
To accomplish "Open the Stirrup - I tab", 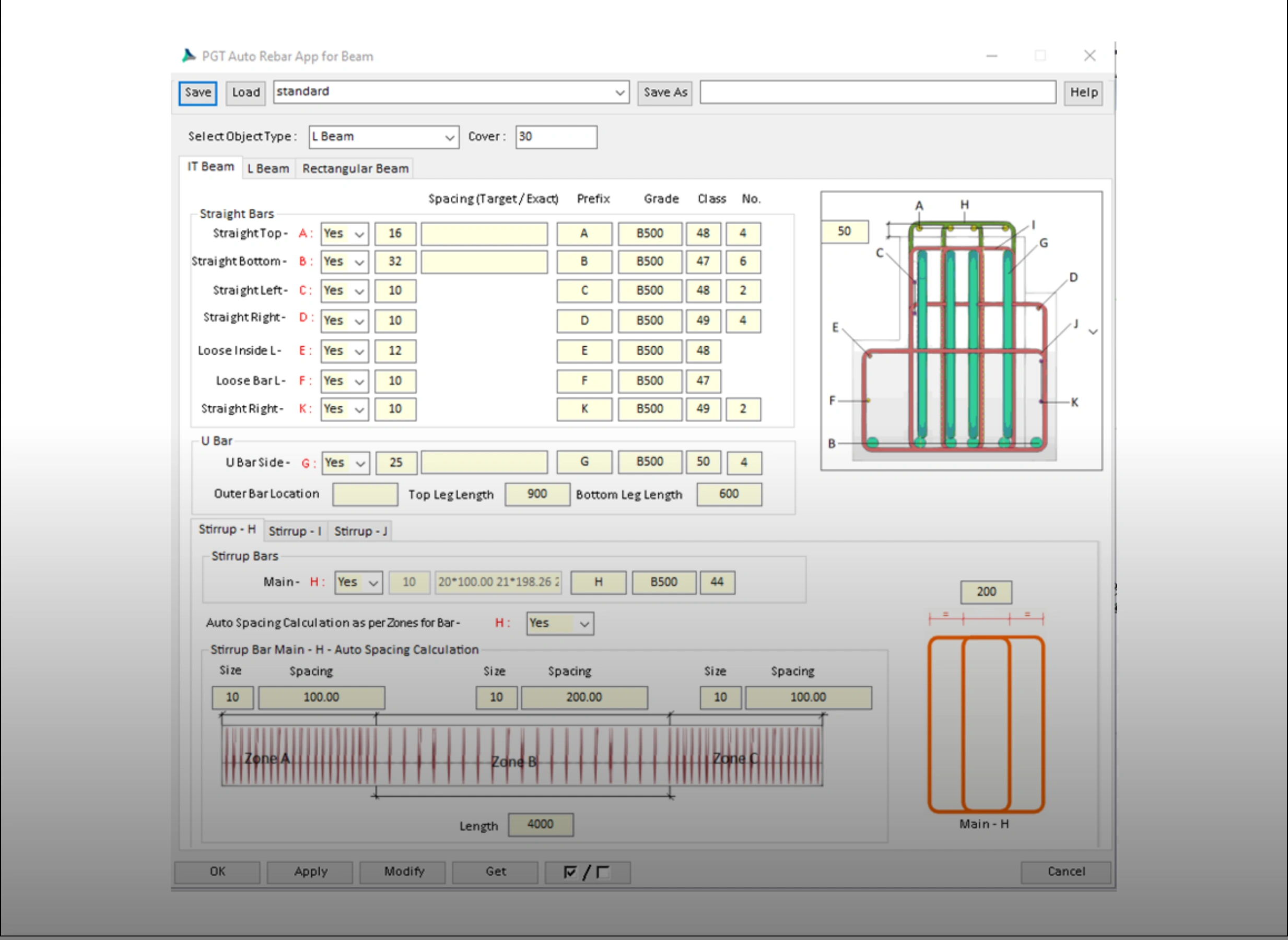I will [x=294, y=532].
